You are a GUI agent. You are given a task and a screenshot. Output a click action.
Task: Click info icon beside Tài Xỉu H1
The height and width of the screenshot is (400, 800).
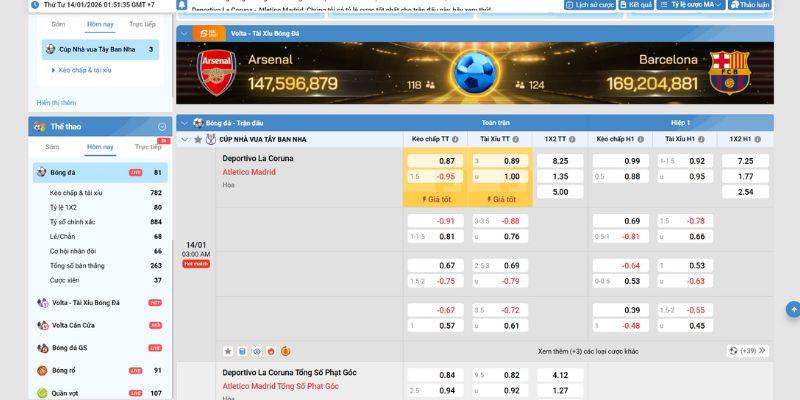701,139
